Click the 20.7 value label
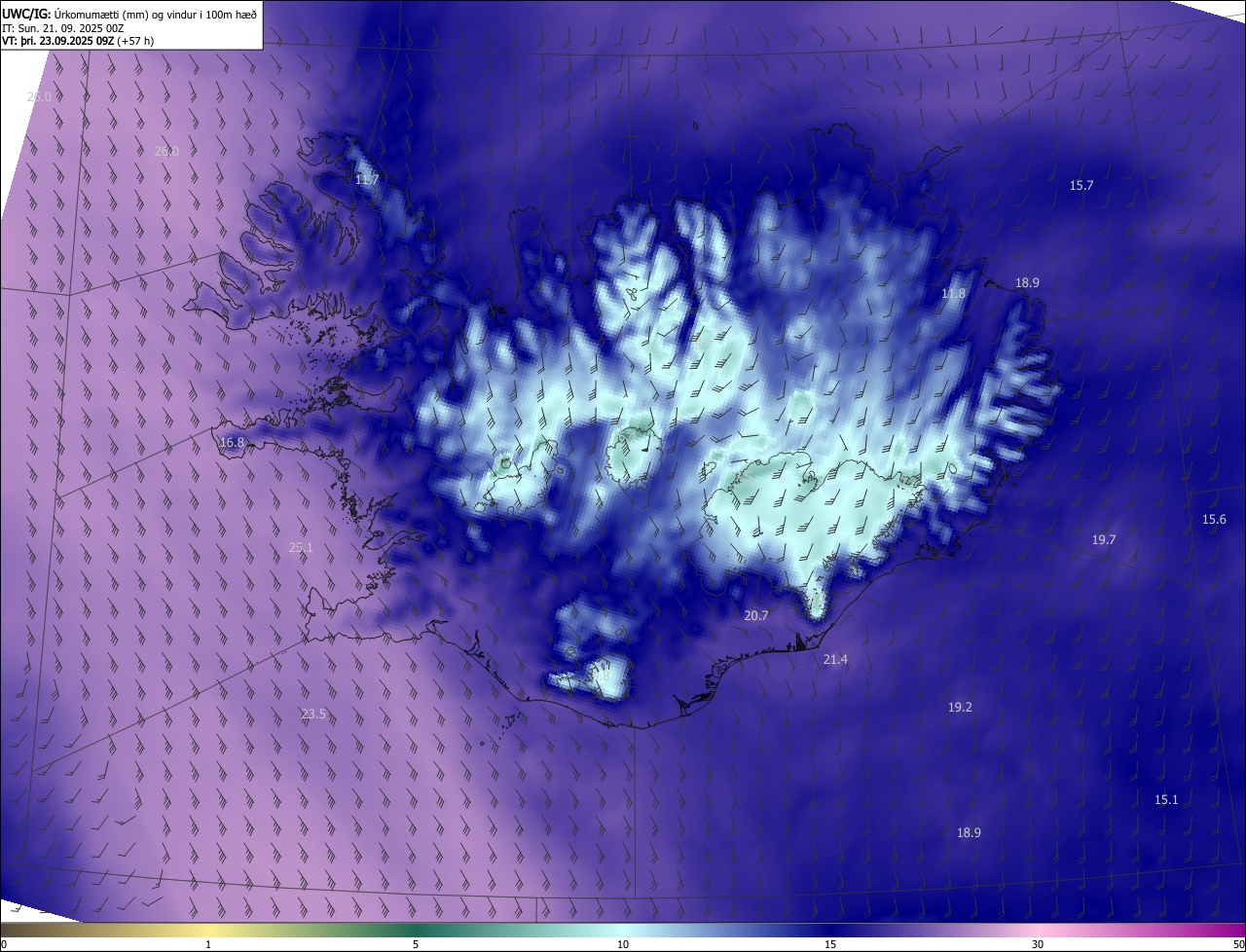Image resolution: width=1246 pixels, height=952 pixels. pos(756,615)
